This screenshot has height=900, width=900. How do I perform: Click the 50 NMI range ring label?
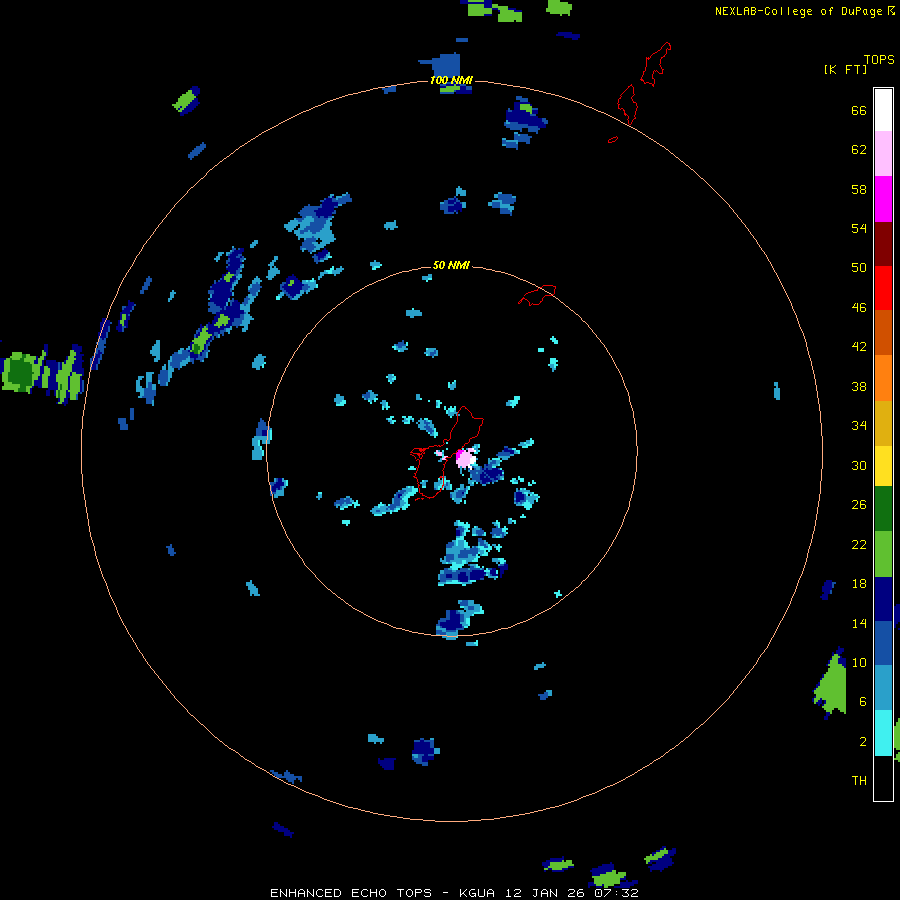click(451, 265)
